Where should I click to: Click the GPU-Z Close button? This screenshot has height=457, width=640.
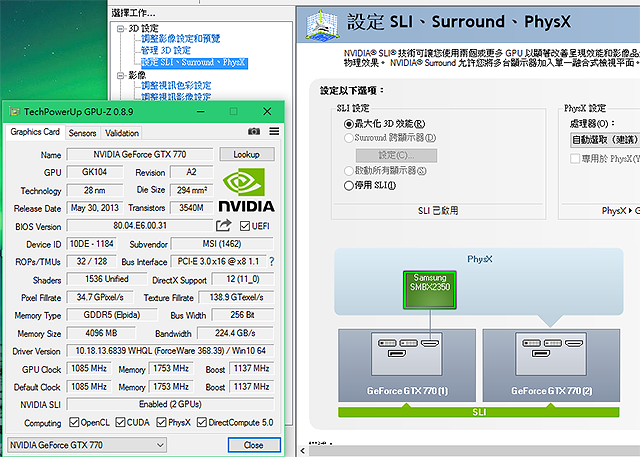(254, 445)
